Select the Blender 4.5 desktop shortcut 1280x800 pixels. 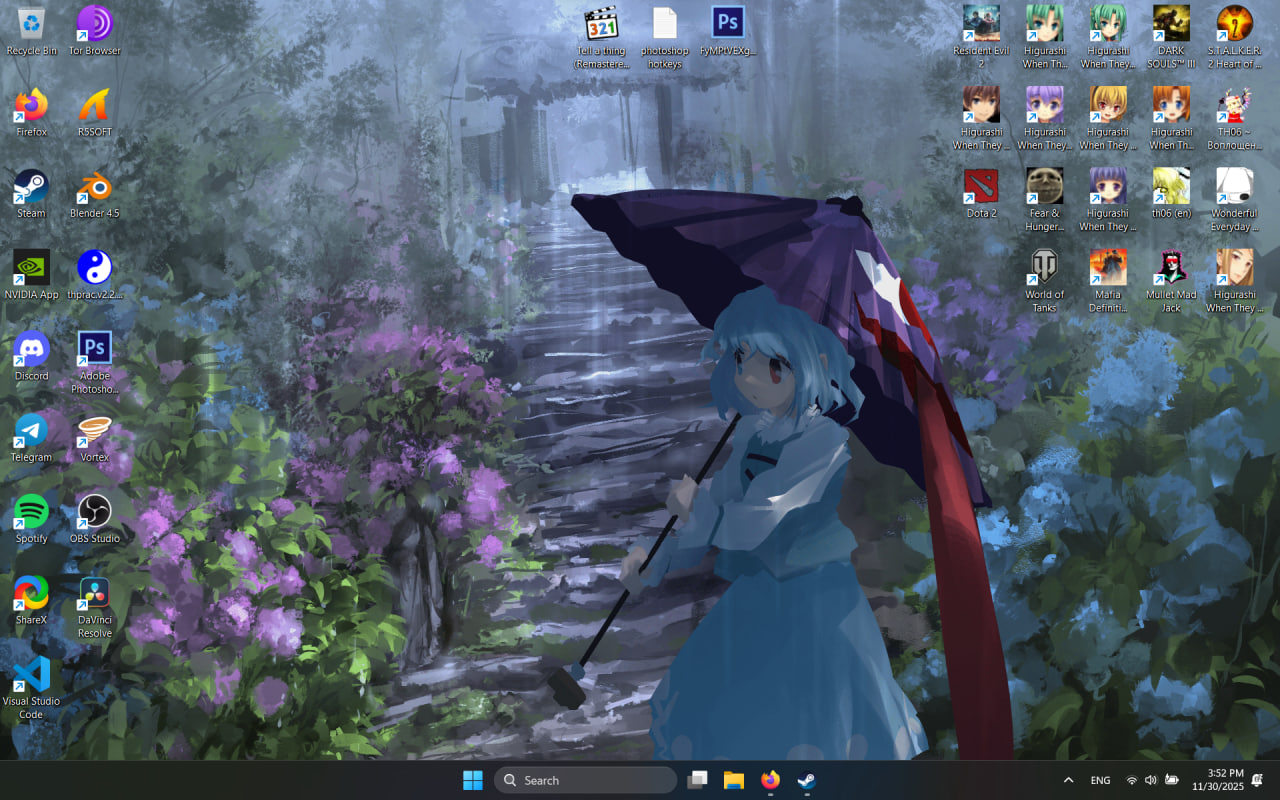coord(95,194)
